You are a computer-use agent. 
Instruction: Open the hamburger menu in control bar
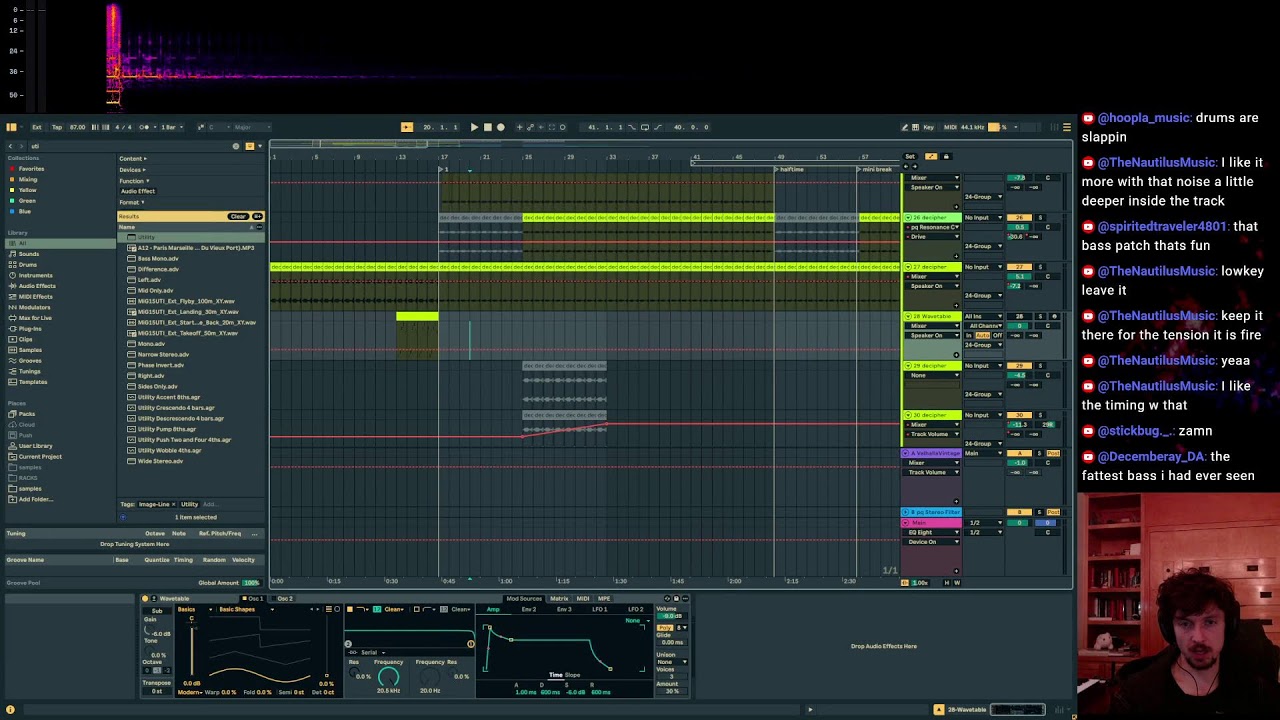pos(1067,127)
